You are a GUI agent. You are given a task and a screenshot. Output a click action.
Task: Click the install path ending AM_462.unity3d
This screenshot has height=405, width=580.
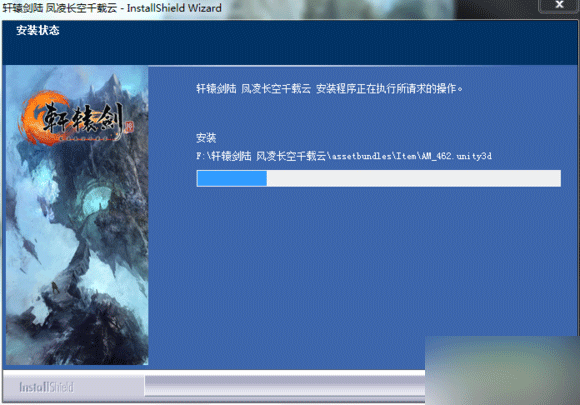344,156
